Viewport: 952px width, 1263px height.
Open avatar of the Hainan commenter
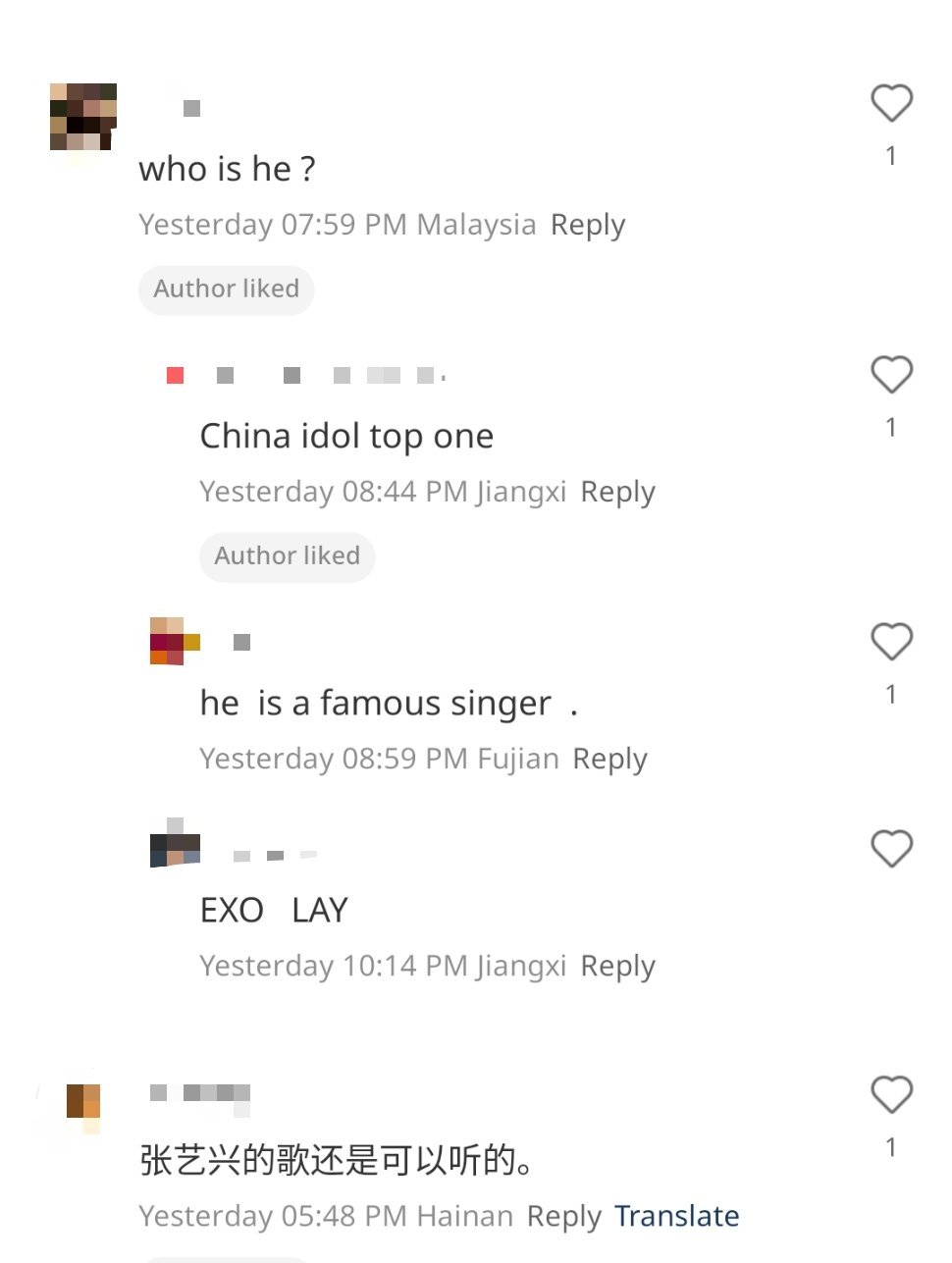tap(83, 1109)
